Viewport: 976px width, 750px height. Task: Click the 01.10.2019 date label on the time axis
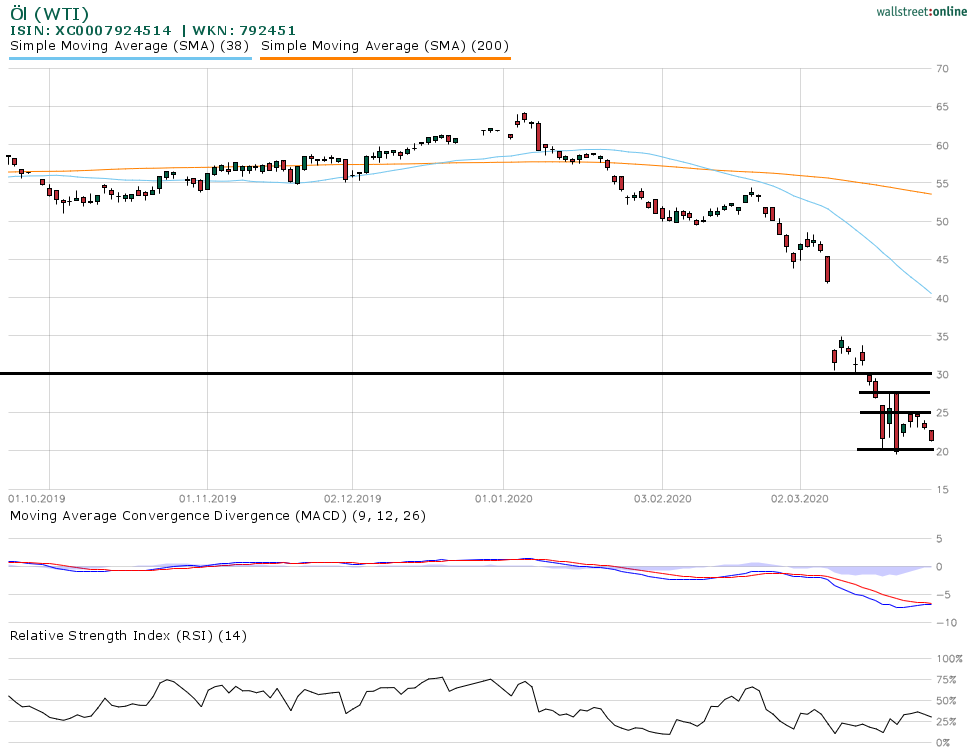point(36,497)
